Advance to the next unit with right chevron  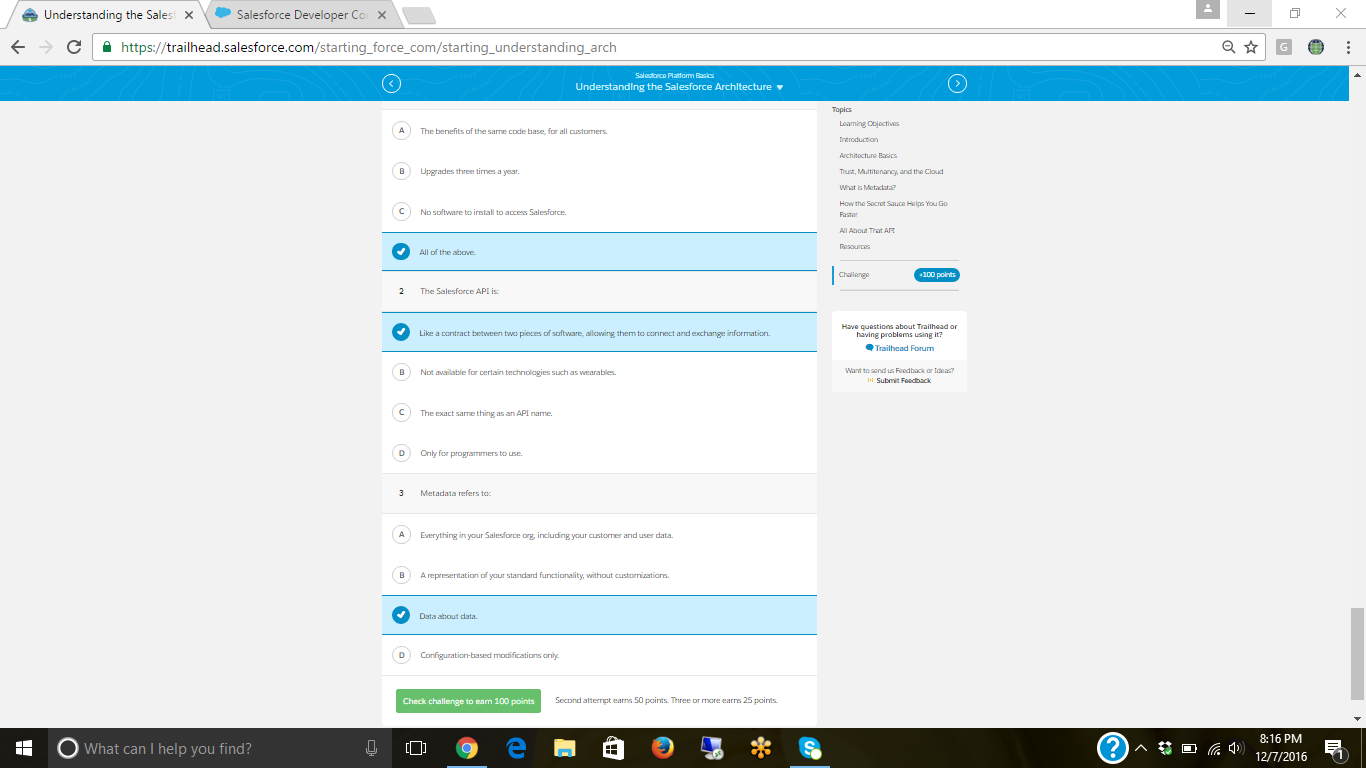[x=957, y=83]
